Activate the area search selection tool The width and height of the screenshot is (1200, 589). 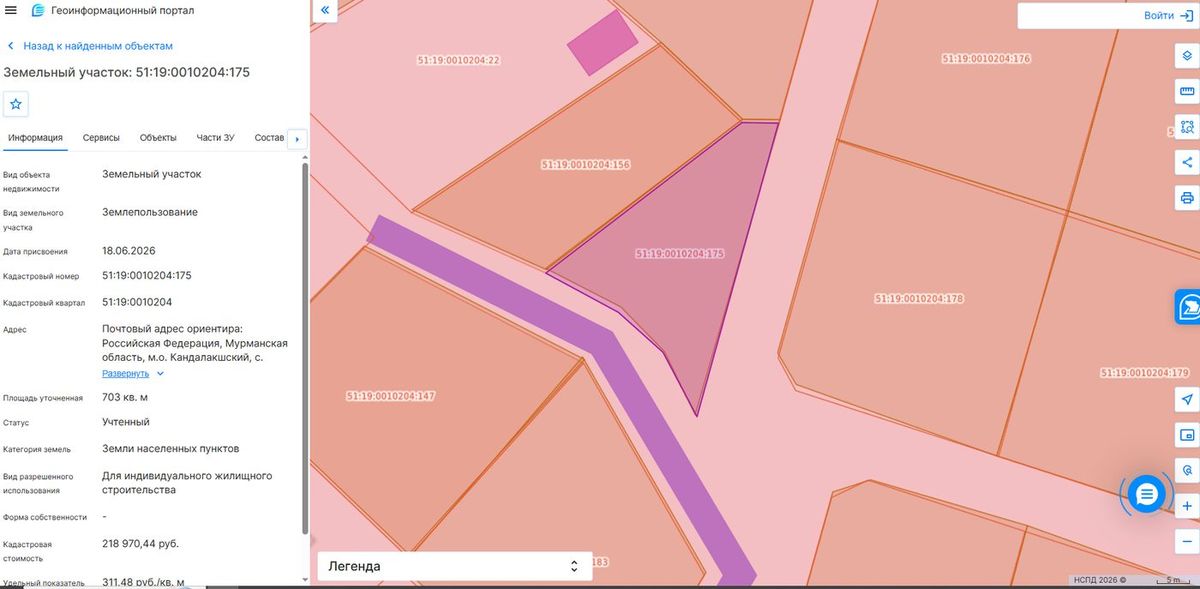1187,127
